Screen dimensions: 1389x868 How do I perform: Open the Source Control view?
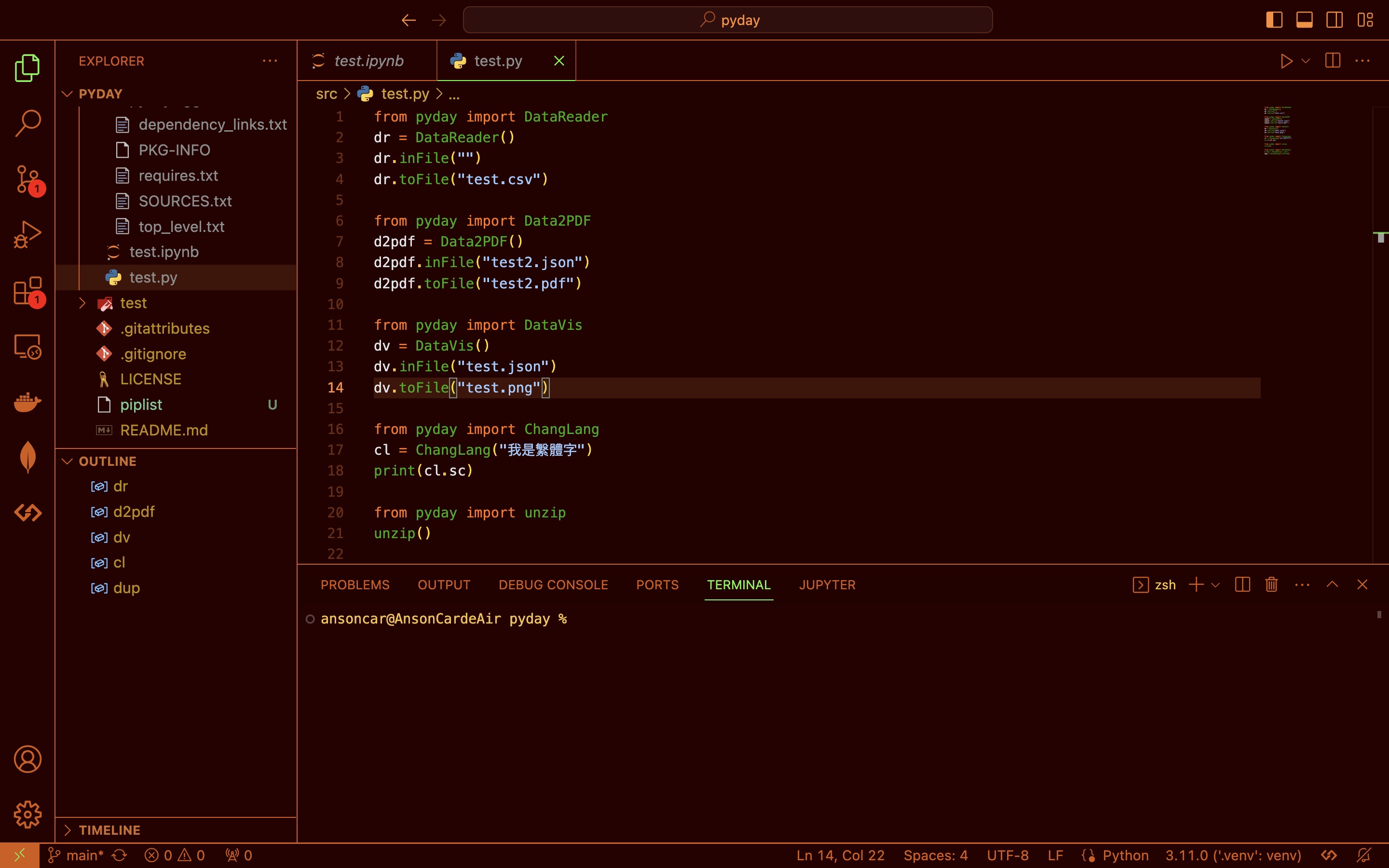pyautogui.click(x=27, y=179)
